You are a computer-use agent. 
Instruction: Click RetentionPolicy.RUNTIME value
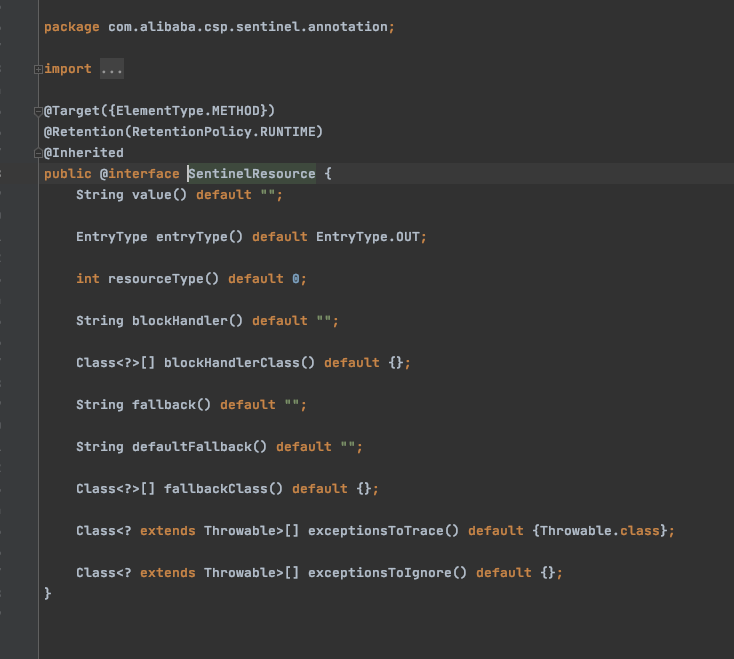pos(224,132)
